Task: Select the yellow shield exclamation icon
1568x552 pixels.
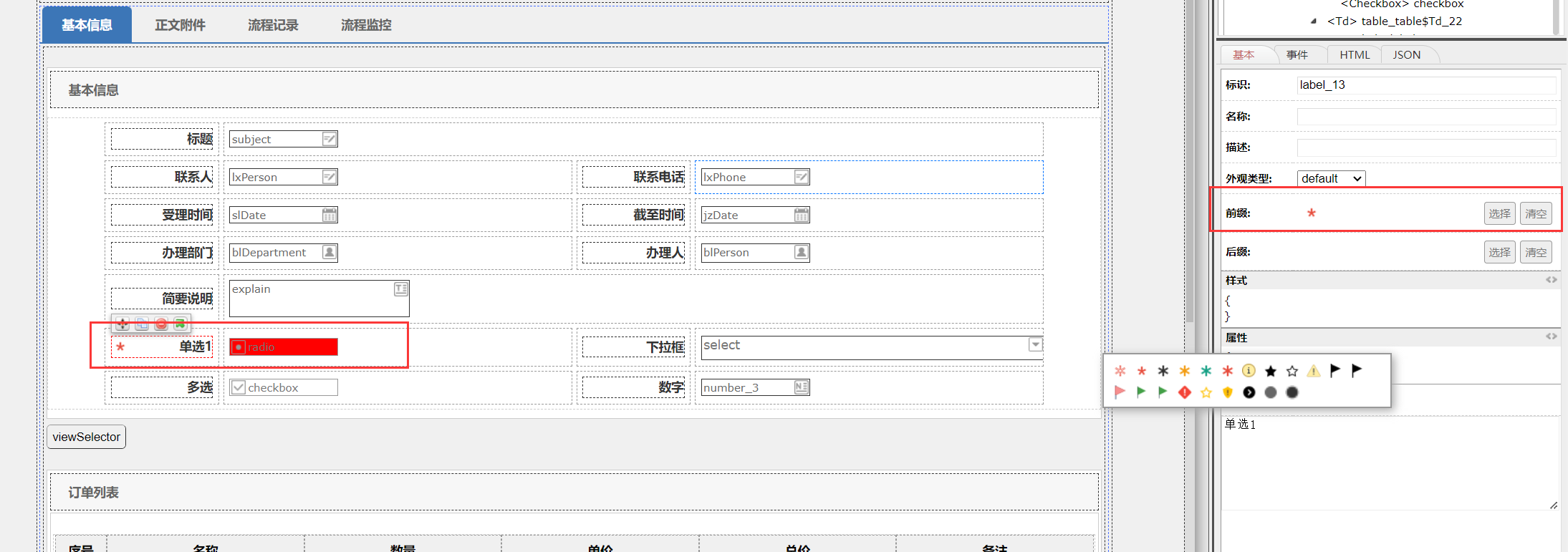Action: pyautogui.click(x=1228, y=392)
